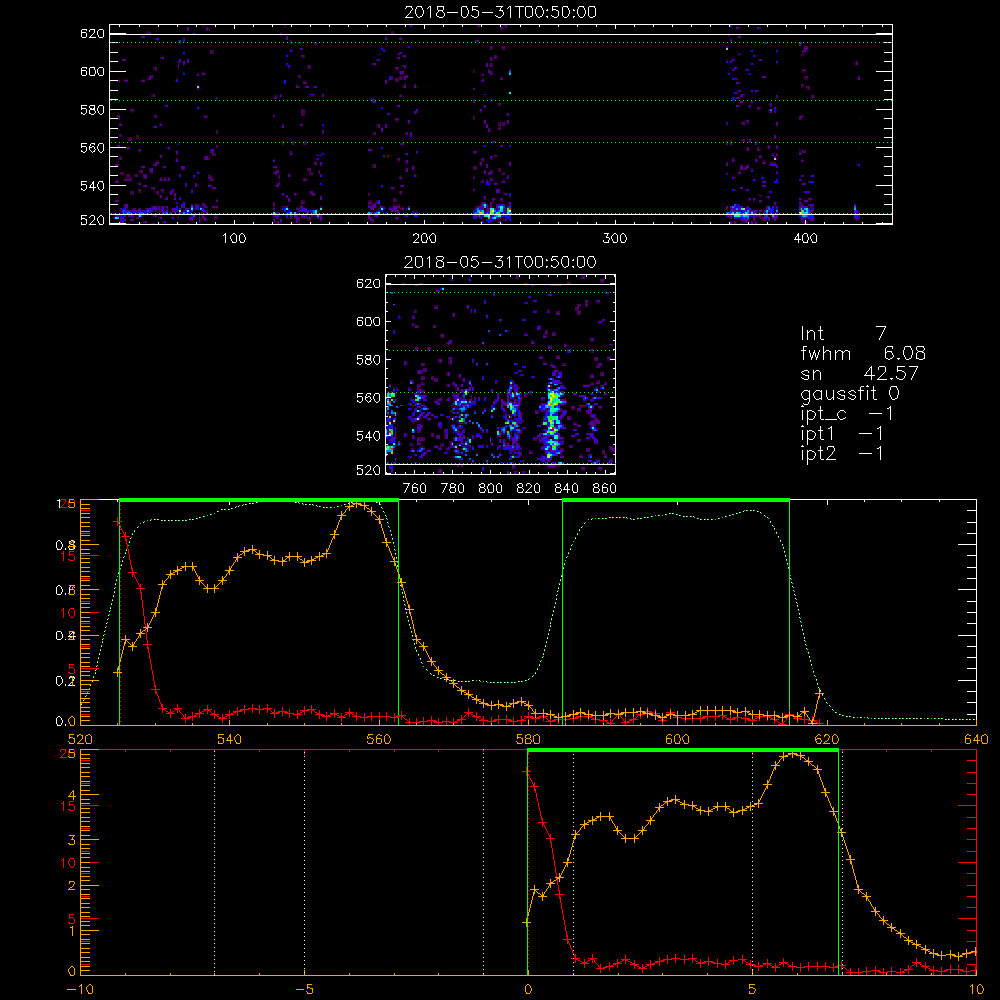Click red x-axis label 600 of profile plot

coord(678,739)
